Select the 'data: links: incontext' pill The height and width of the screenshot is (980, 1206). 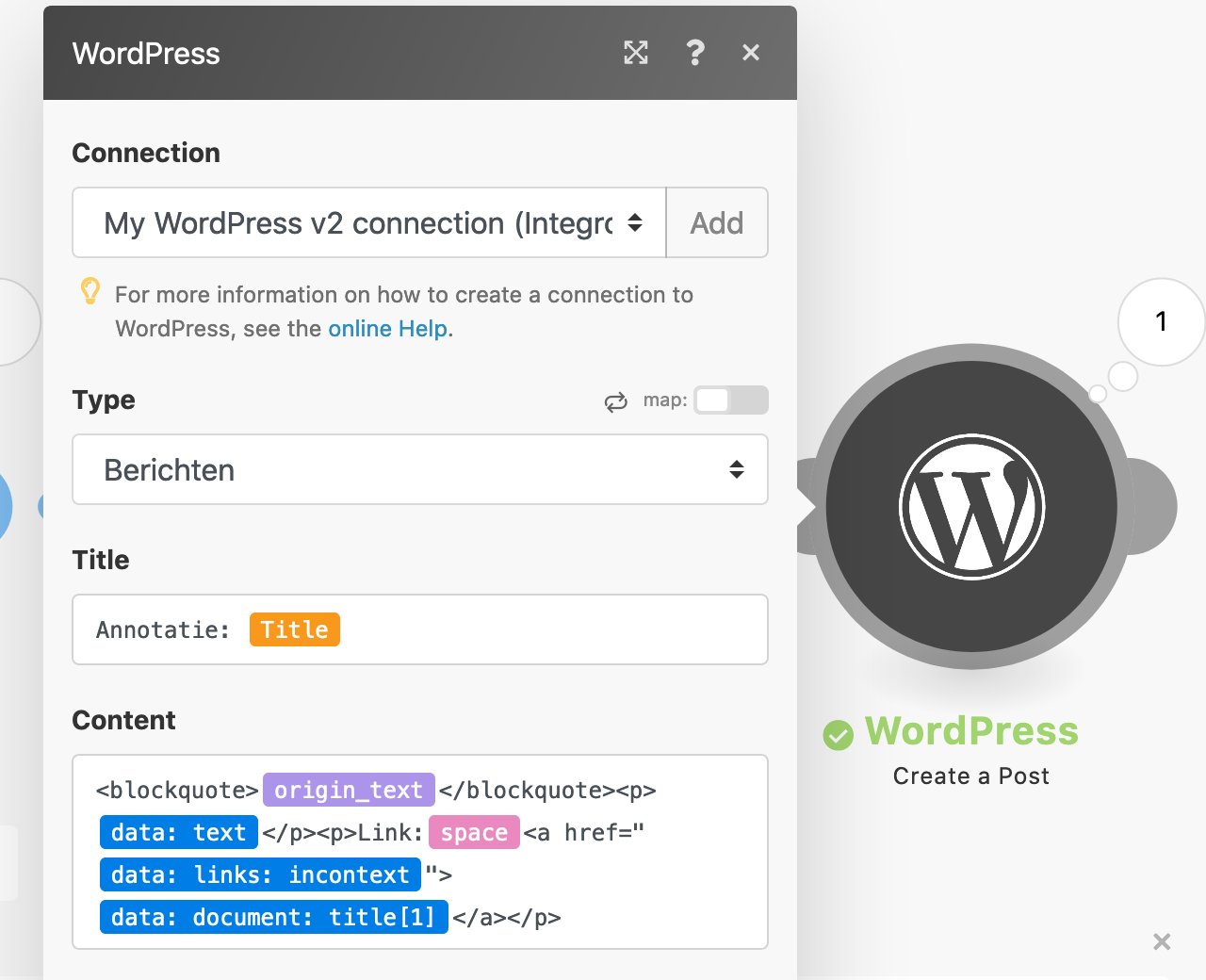click(x=260, y=874)
